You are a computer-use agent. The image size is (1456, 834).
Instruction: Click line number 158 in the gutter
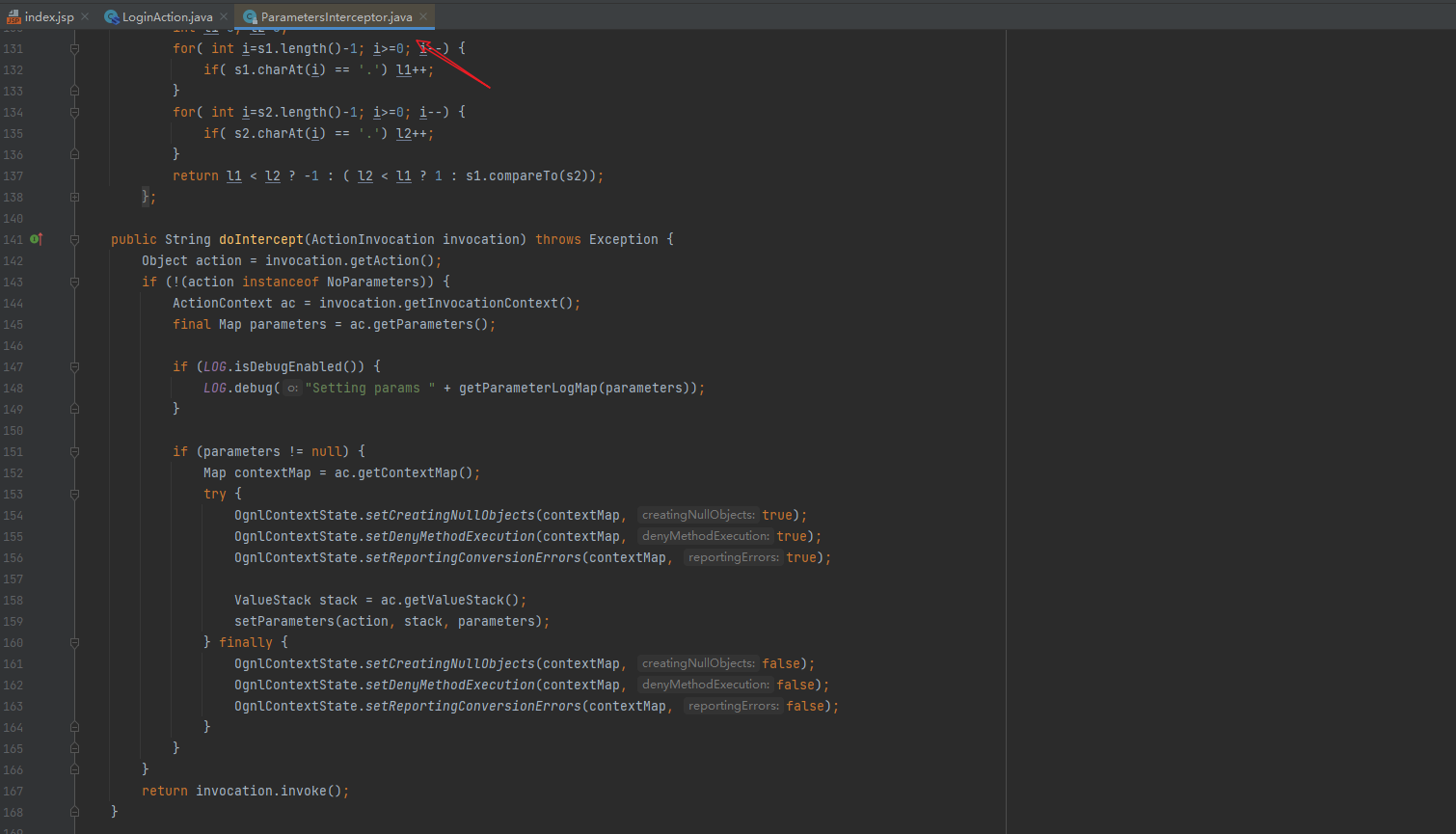click(x=13, y=600)
